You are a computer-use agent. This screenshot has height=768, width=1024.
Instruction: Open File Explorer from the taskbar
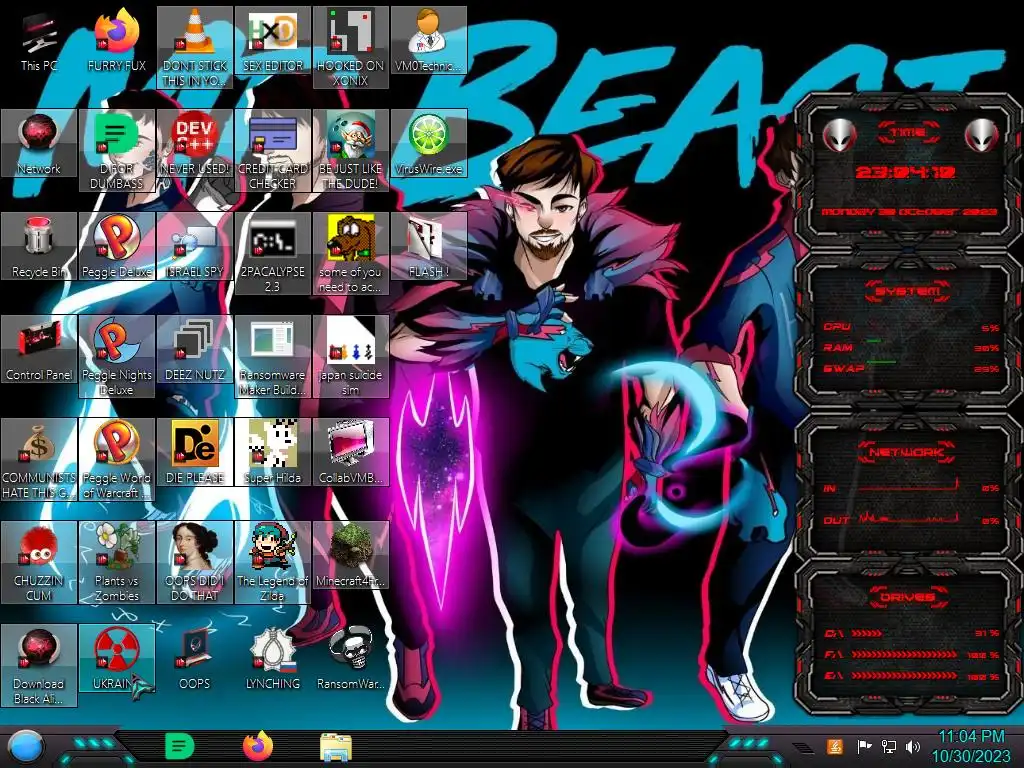[336, 747]
